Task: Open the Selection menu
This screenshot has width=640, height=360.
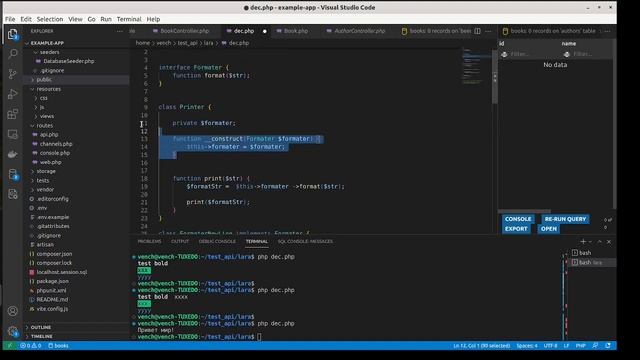Action: (x=50, y=19)
